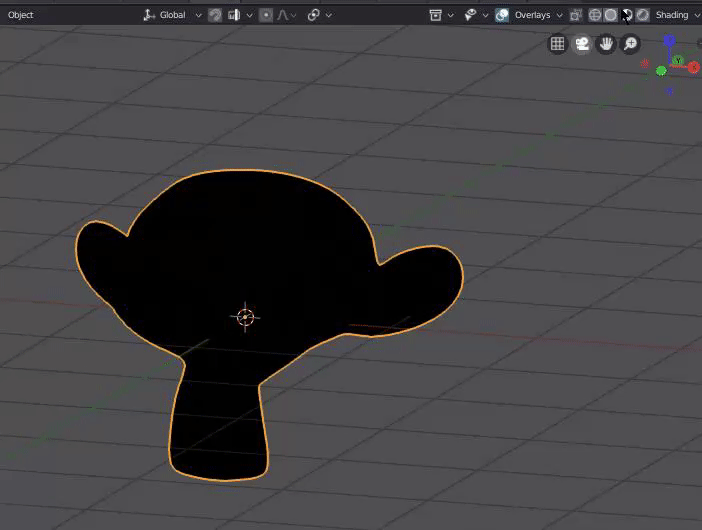Open the Global transform orientation dropdown
702x530 pixels.
point(172,15)
